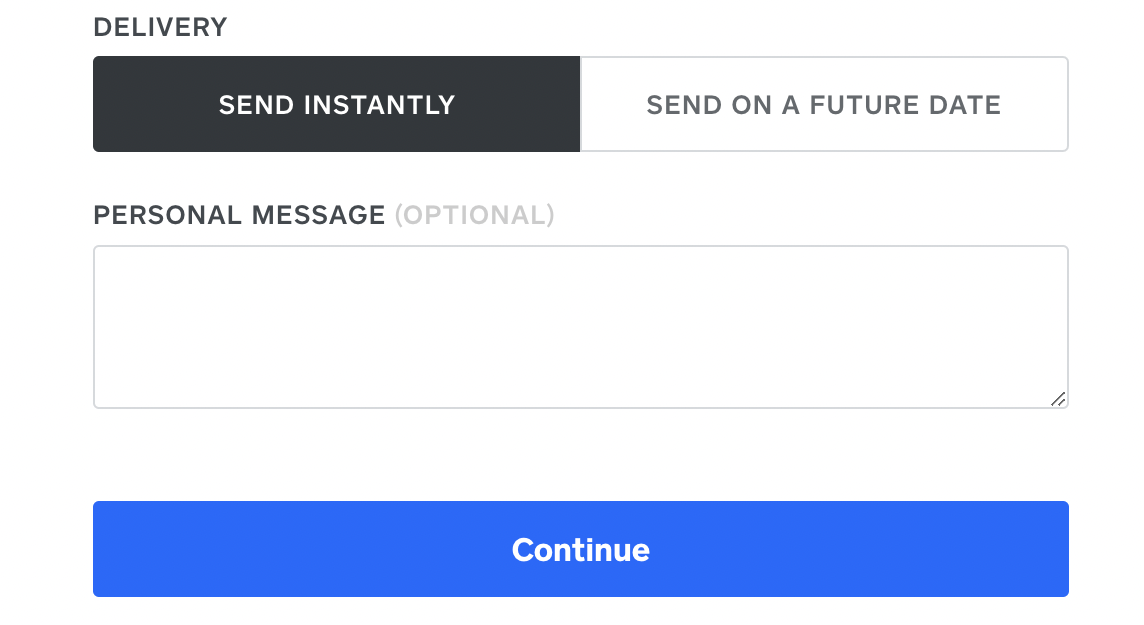Screen dimensions: 1144x625
Task: Click the dark Send Instantly segment
Action: point(336,104)
